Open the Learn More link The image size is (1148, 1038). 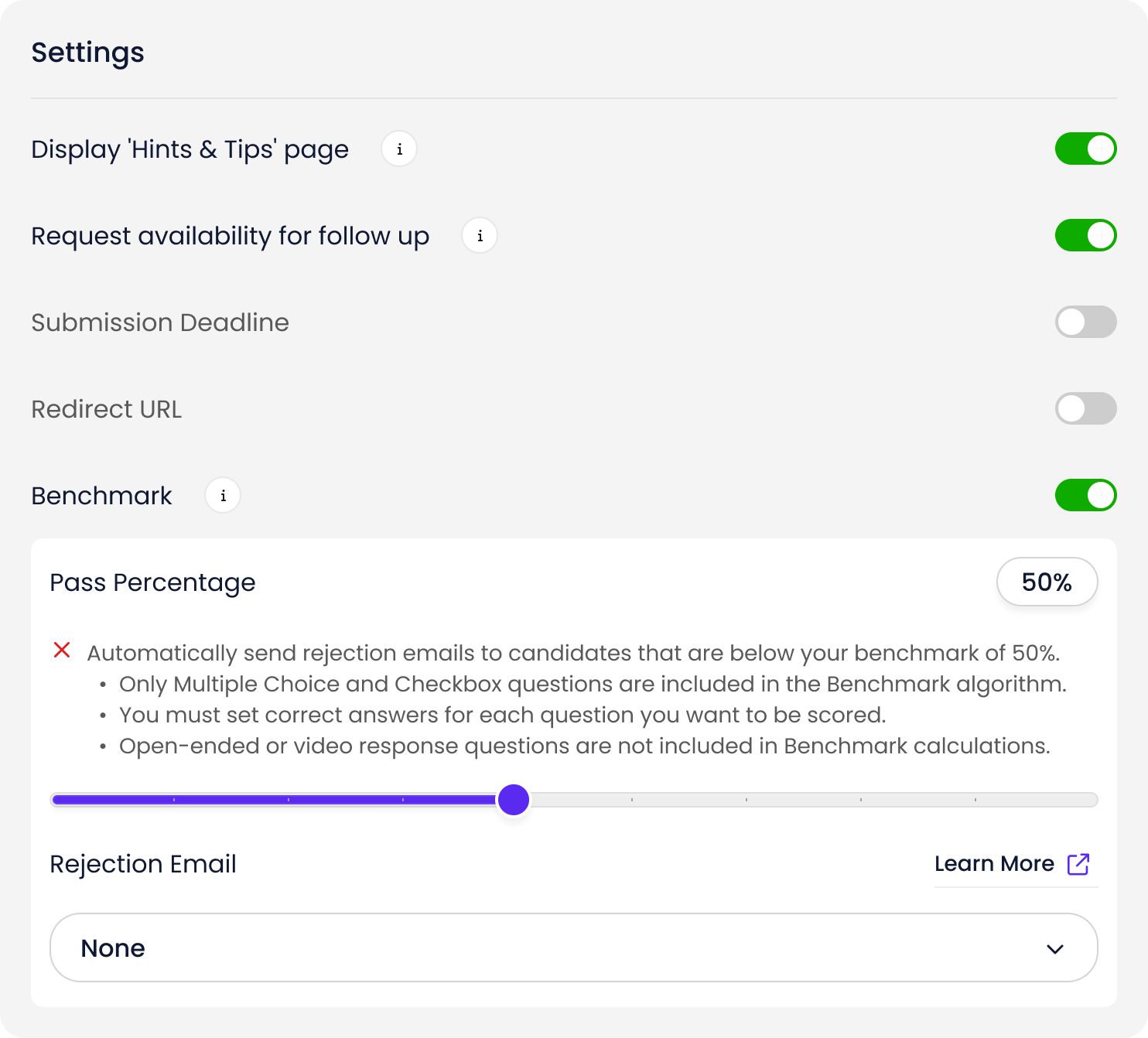click(x=994, y=864)
